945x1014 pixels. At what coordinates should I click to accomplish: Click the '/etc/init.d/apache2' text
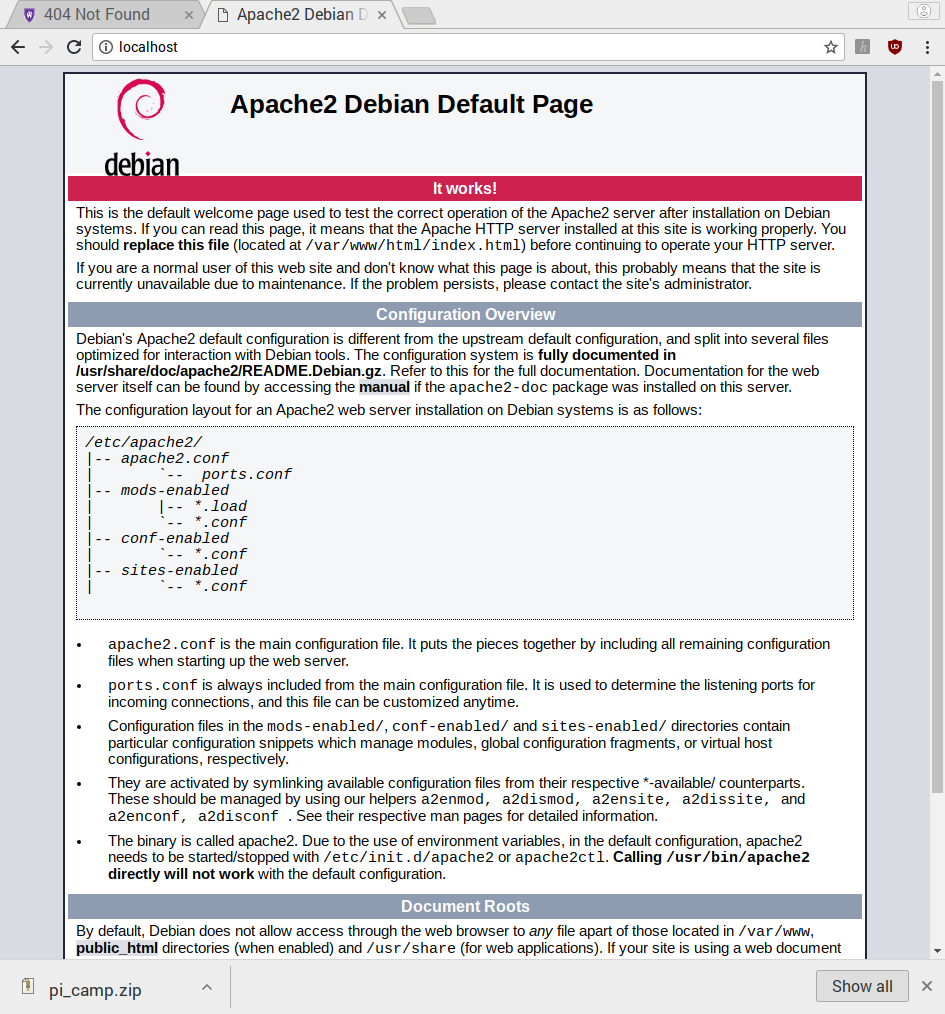point(408,858)
